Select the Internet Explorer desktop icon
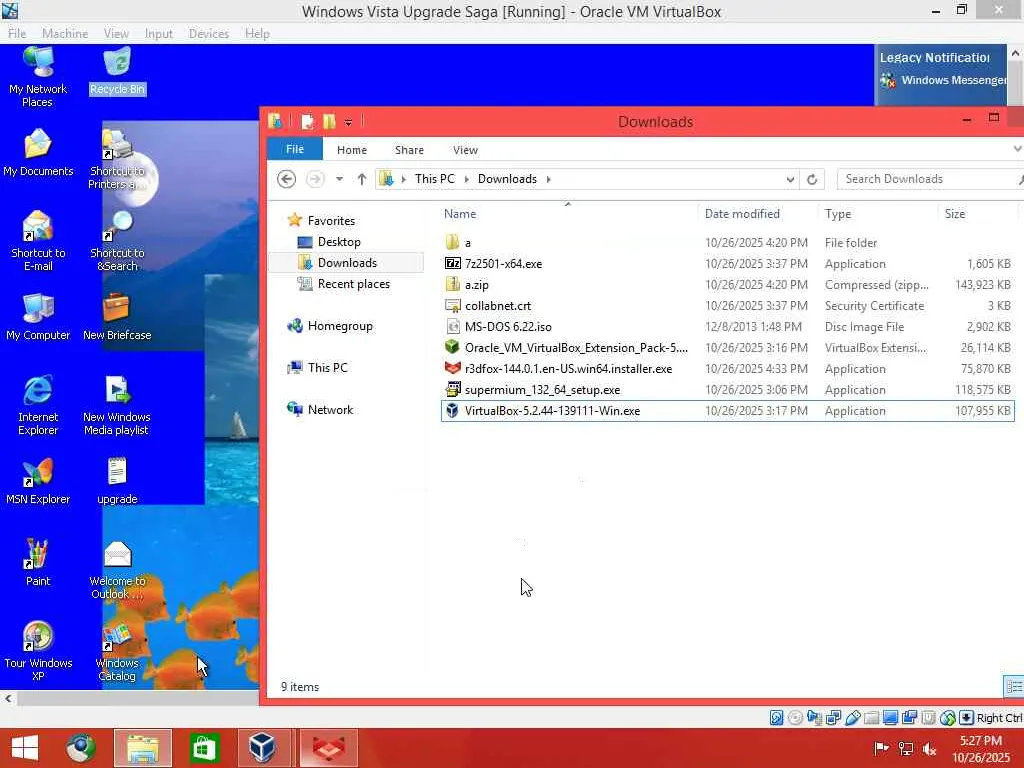The image size is (1024, 768). [x=38, y=405]
